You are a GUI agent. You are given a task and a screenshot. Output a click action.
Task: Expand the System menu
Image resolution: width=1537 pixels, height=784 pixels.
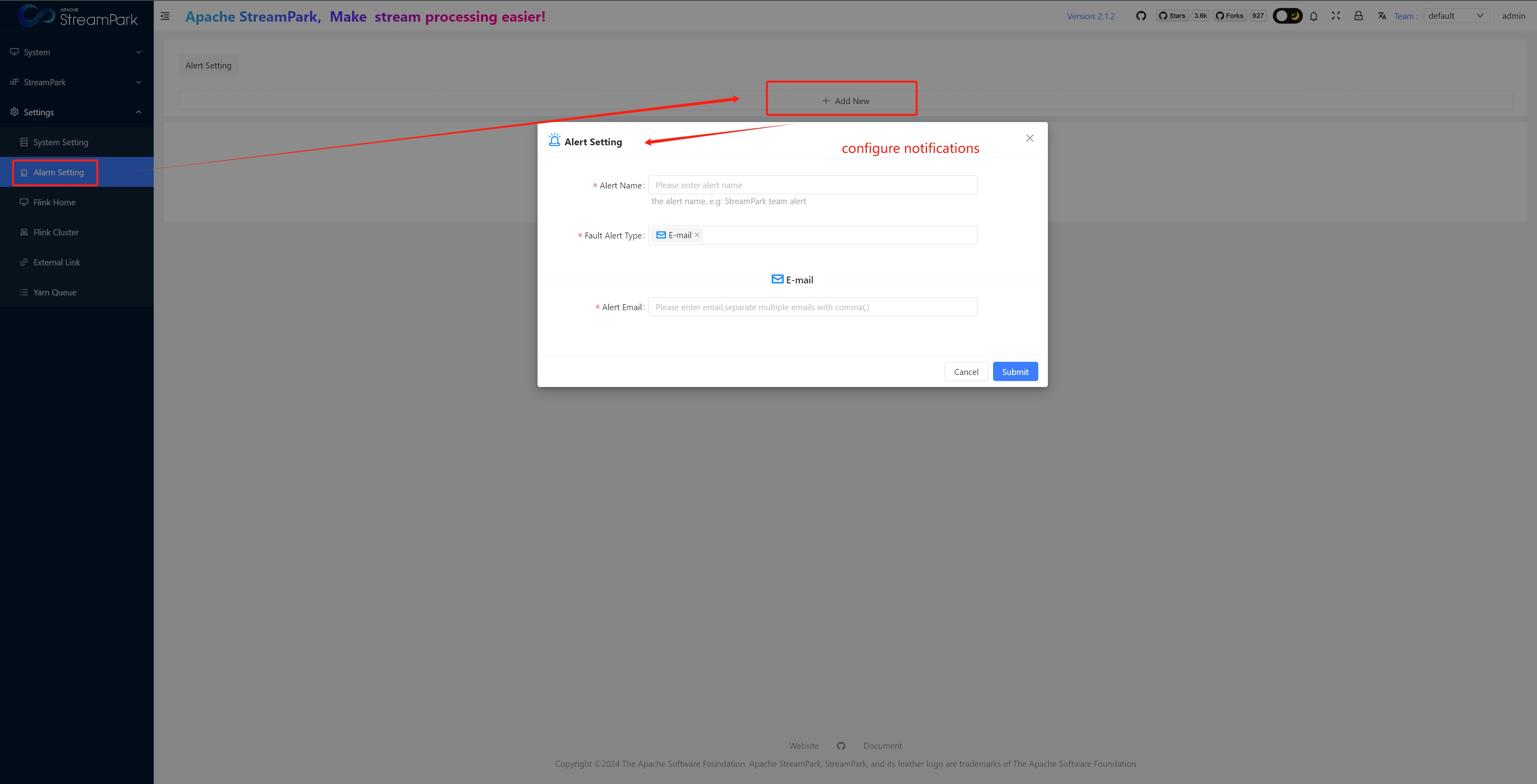pos(76,52)
